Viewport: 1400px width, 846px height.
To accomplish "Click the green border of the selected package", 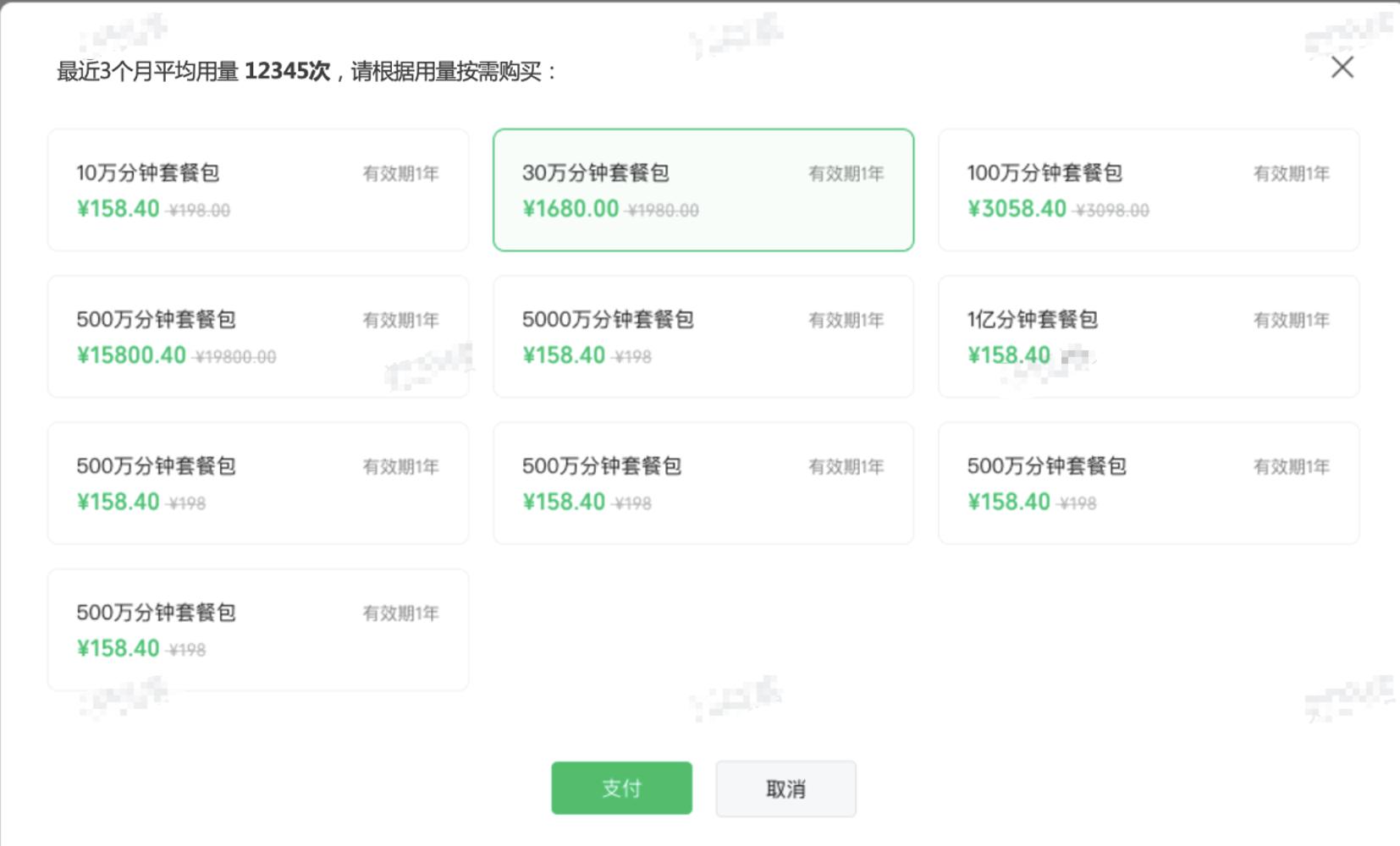I will point(703,129).
